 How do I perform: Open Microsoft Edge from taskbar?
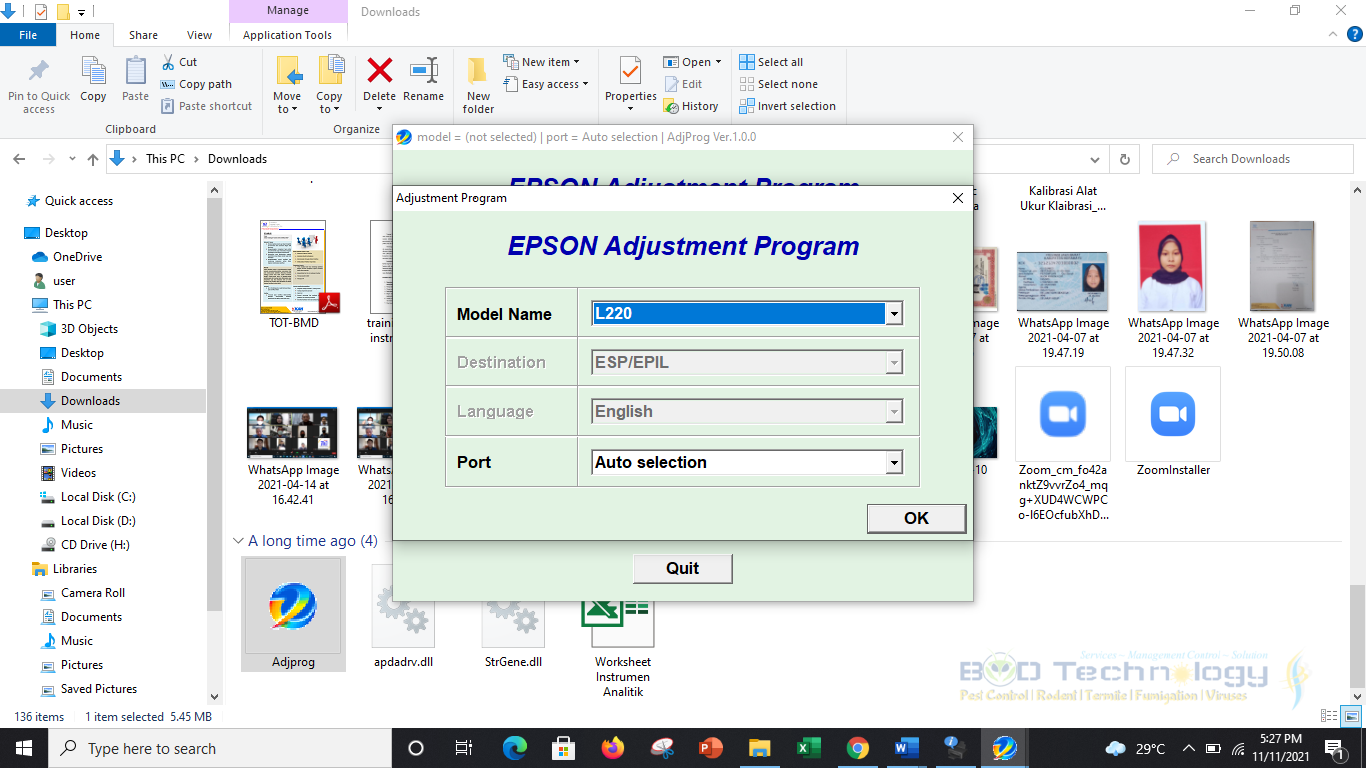coord(514,748)
